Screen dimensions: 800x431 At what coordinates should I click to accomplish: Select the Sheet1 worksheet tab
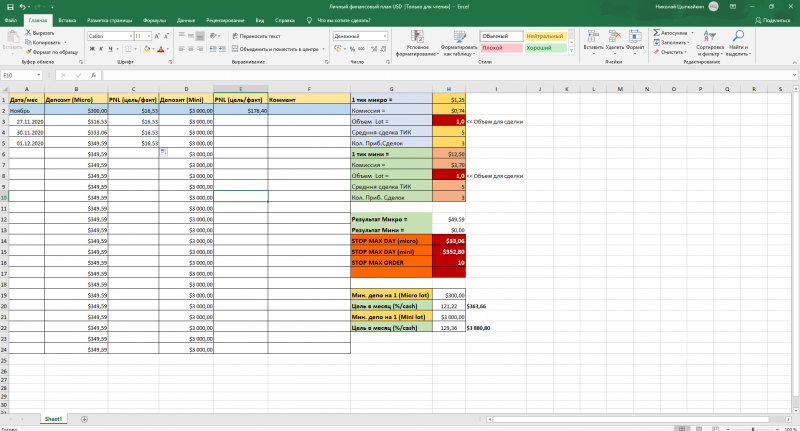point(53,419)
